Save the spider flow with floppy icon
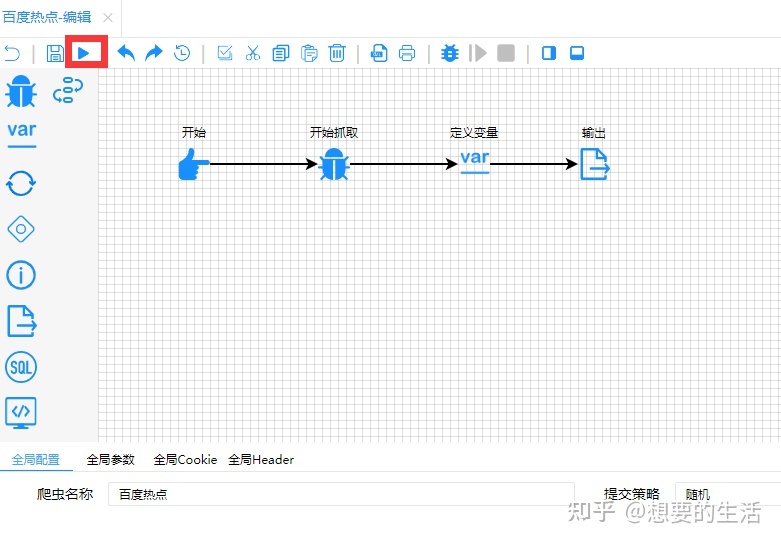 (x=55, y=53)
